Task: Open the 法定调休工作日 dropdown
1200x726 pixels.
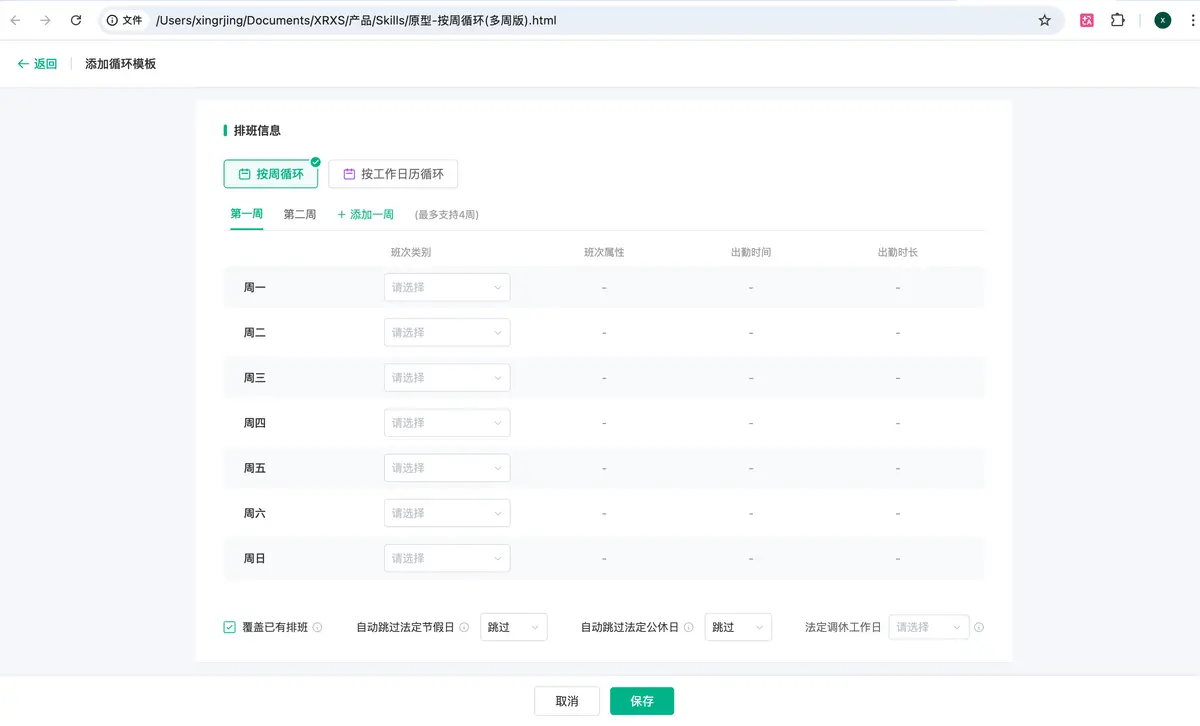Action: (929, 628)
